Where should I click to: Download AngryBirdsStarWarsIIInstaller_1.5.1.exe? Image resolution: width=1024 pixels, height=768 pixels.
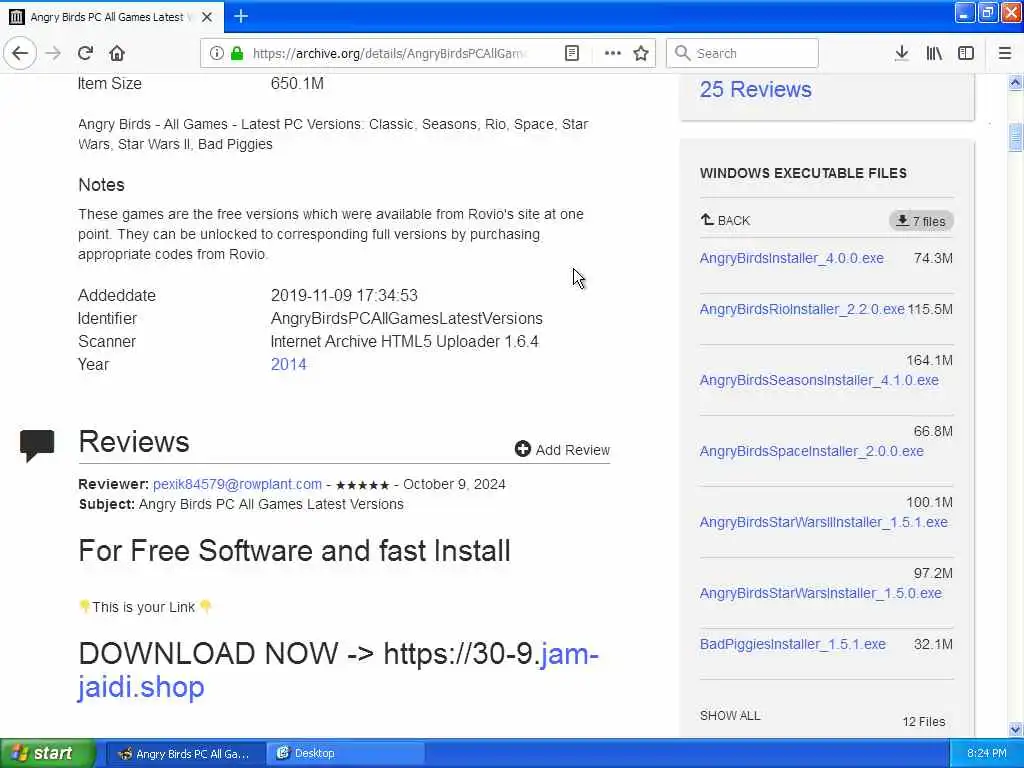824,522
